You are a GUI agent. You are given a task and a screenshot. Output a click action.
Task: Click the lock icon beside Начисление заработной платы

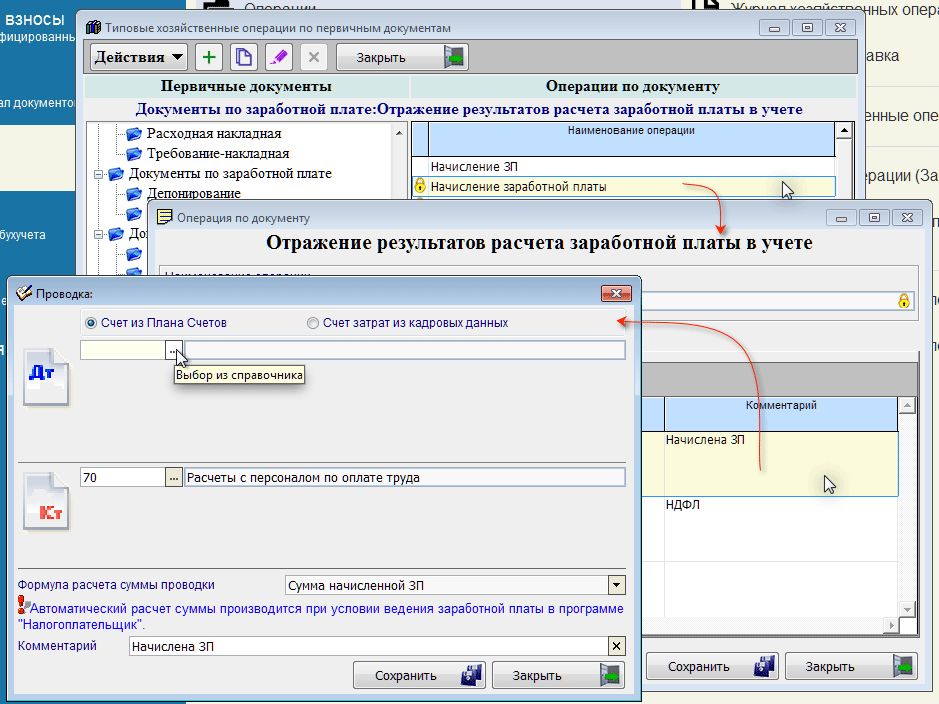tap(420, 186)
